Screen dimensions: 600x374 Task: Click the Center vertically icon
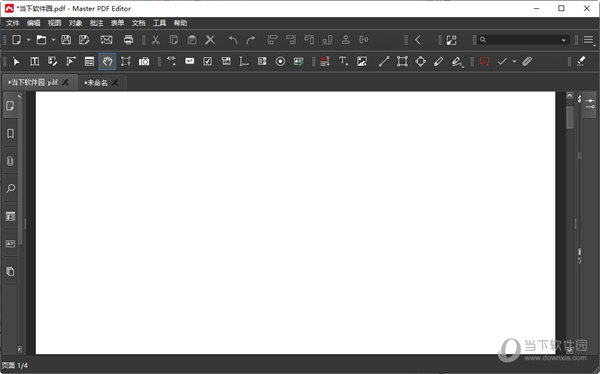364,40
